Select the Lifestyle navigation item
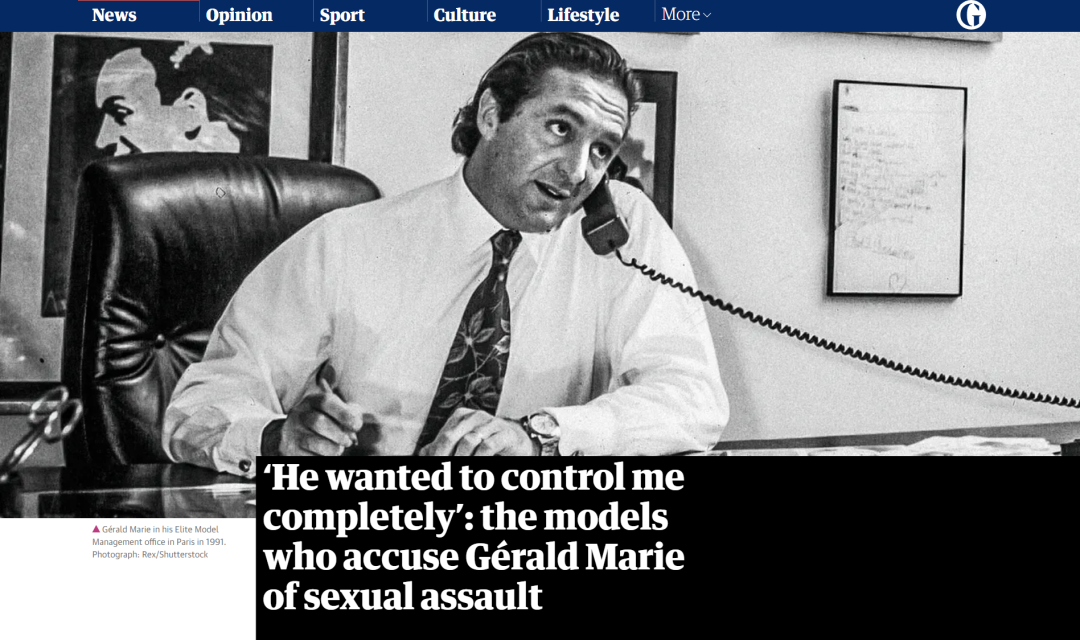Viewport: 1080px width, 640px height. pos(583,14)
